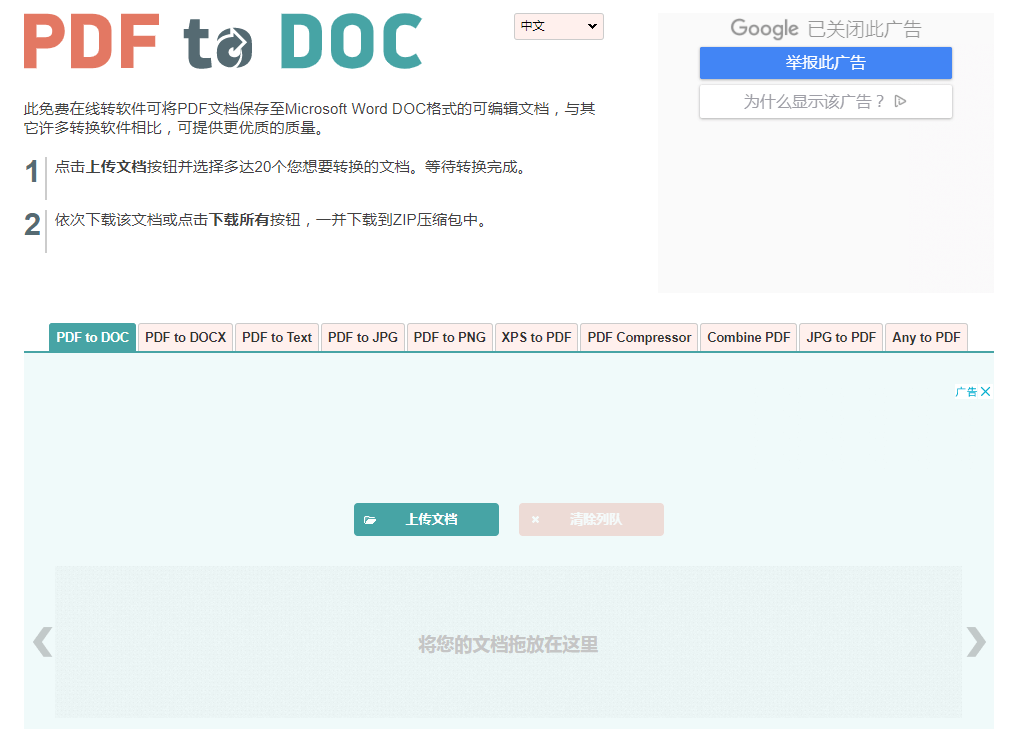Image resolution: width=1016 pixels, height=729 pixels.
Task: Click the intro description paragraph
Action: [x=310, y=118]
